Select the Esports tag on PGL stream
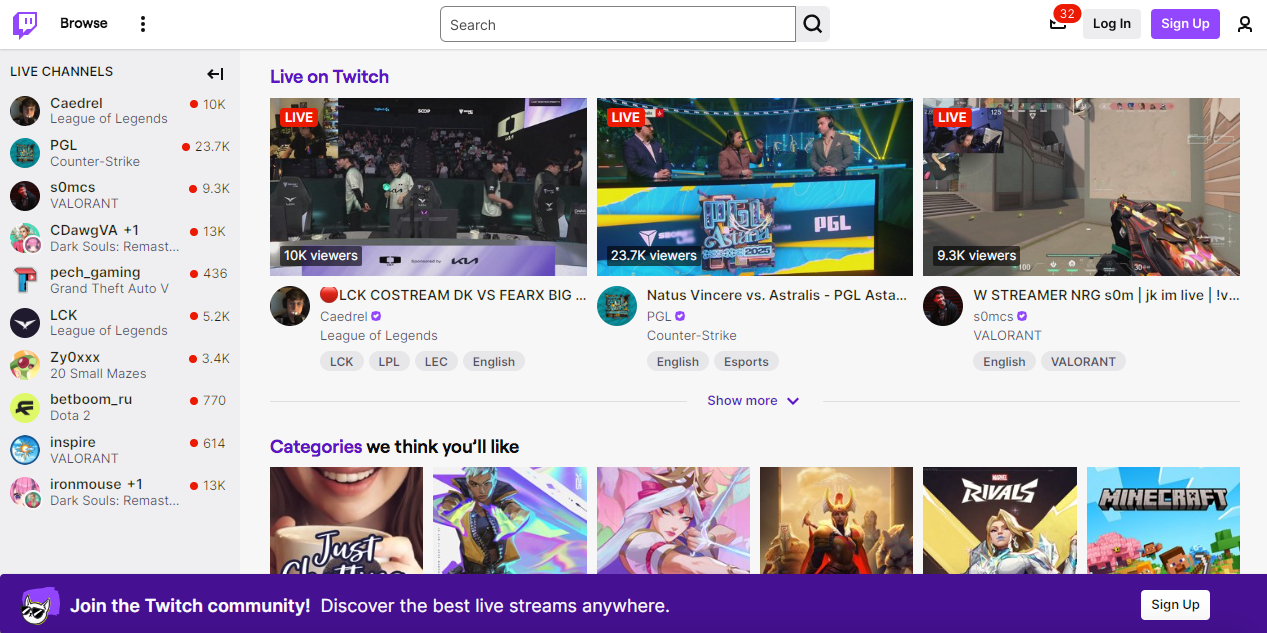1267x633 pixels. [746, 362]
